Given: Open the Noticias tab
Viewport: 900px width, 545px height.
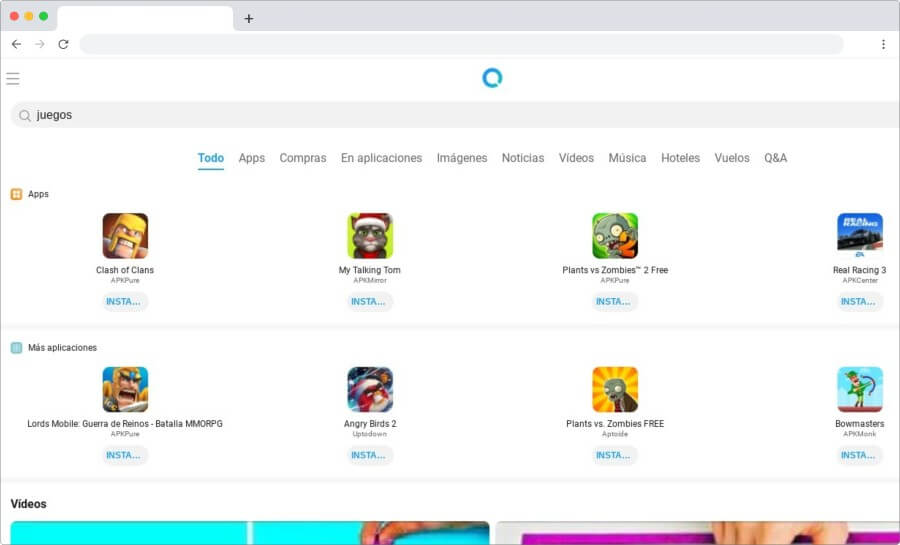Looking at the screenshot, I should coord(523,158).
